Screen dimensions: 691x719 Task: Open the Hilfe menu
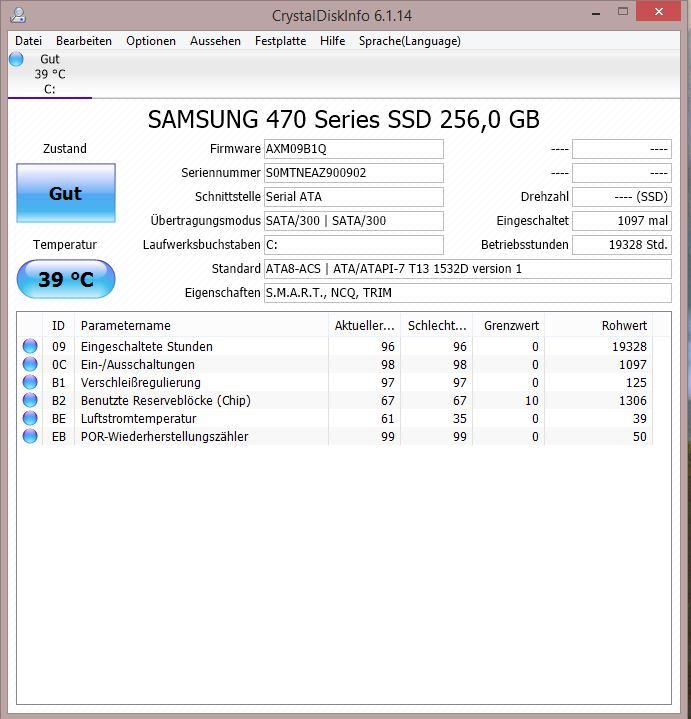pos(332,41)
